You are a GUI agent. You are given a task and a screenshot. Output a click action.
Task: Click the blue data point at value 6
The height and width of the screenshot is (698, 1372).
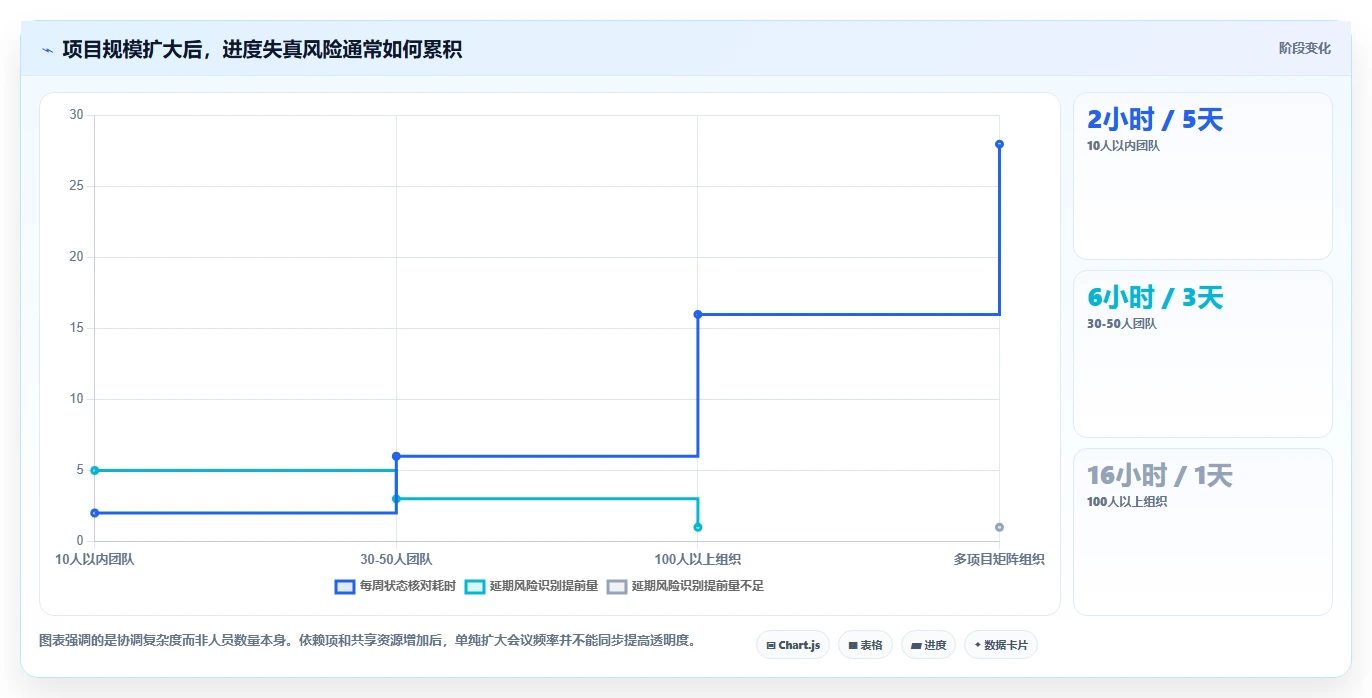[396, 456]
